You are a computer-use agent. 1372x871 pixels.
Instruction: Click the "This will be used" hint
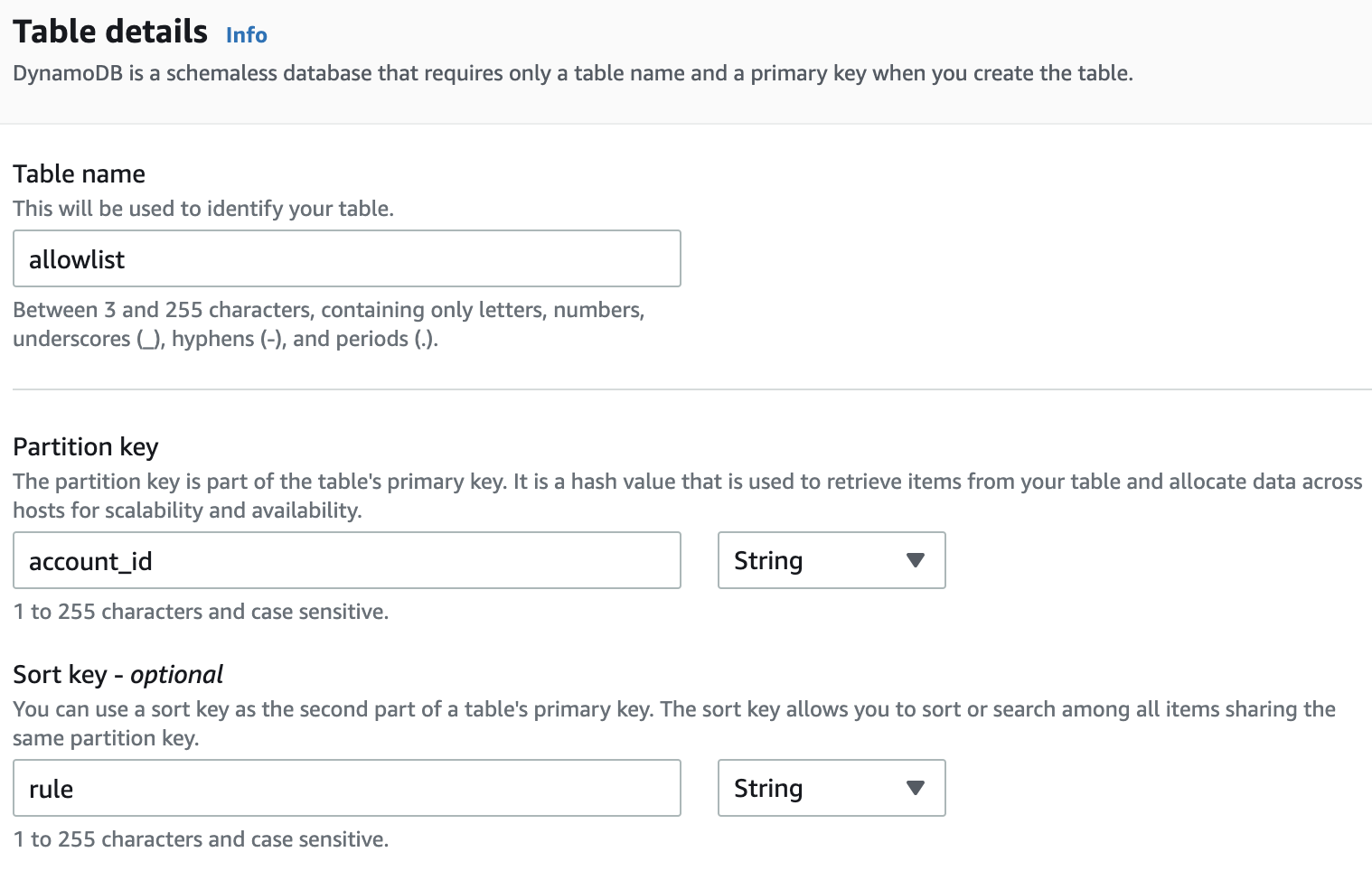coord(203,209)
